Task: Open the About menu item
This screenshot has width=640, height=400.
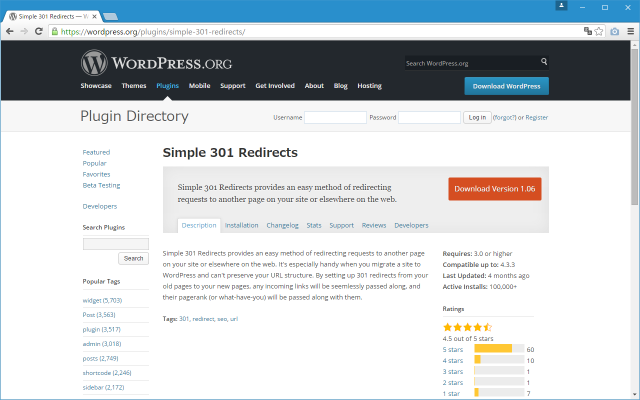Action: (x=314, y=86)
